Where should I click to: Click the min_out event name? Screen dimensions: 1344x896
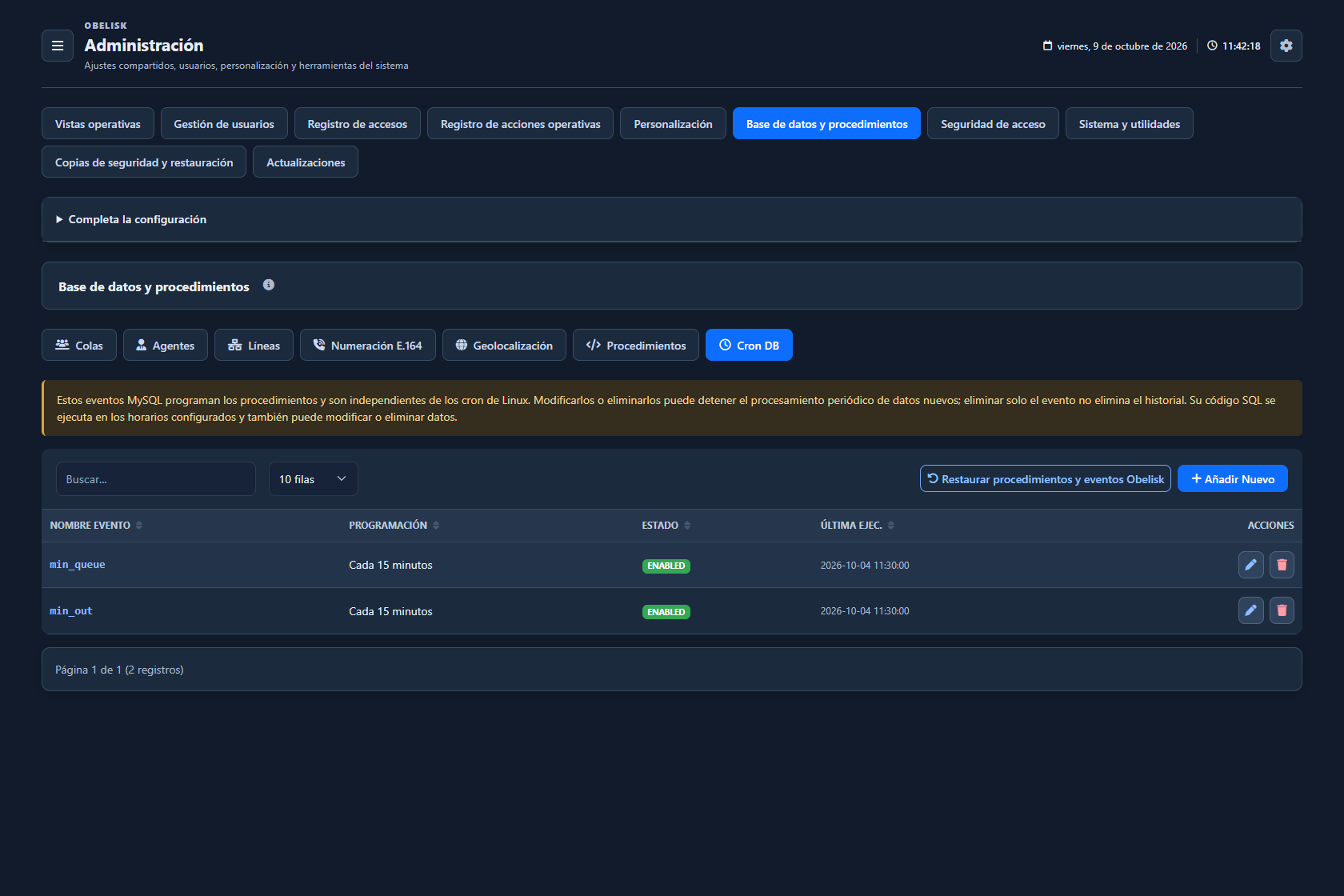click(71, 611)
